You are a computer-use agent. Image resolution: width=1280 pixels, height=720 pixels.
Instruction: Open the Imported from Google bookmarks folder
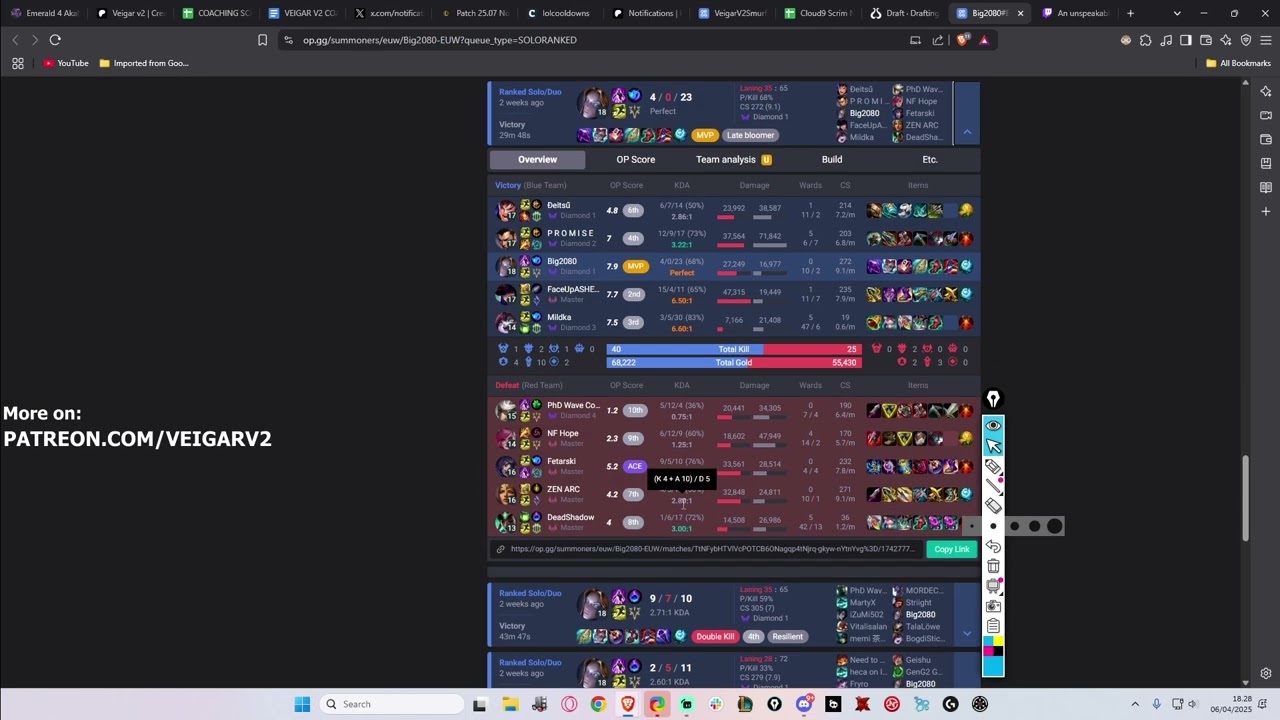[144, 63]
